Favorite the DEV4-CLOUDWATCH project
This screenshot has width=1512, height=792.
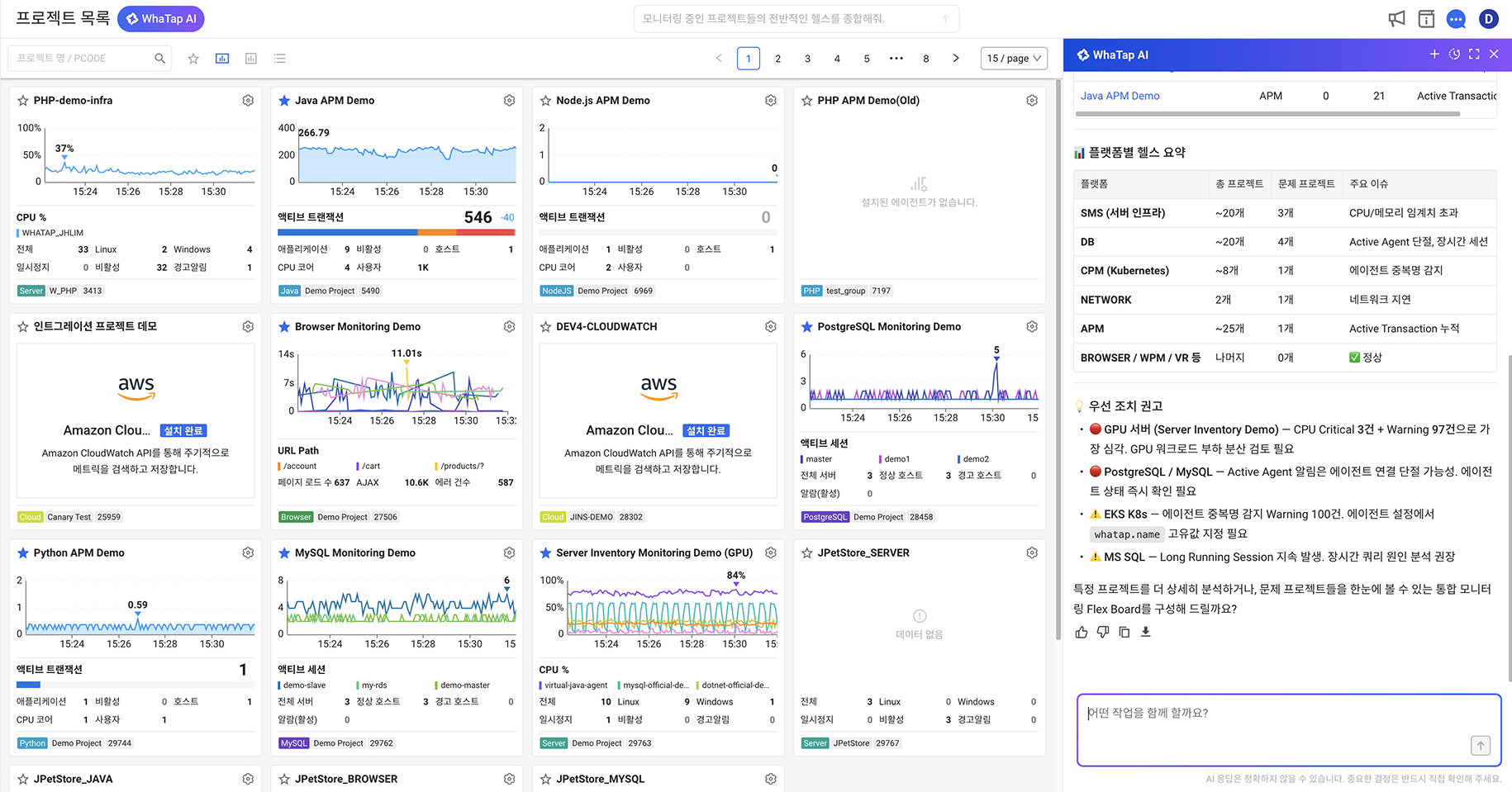pyautogui.click(x=545, y=327)
